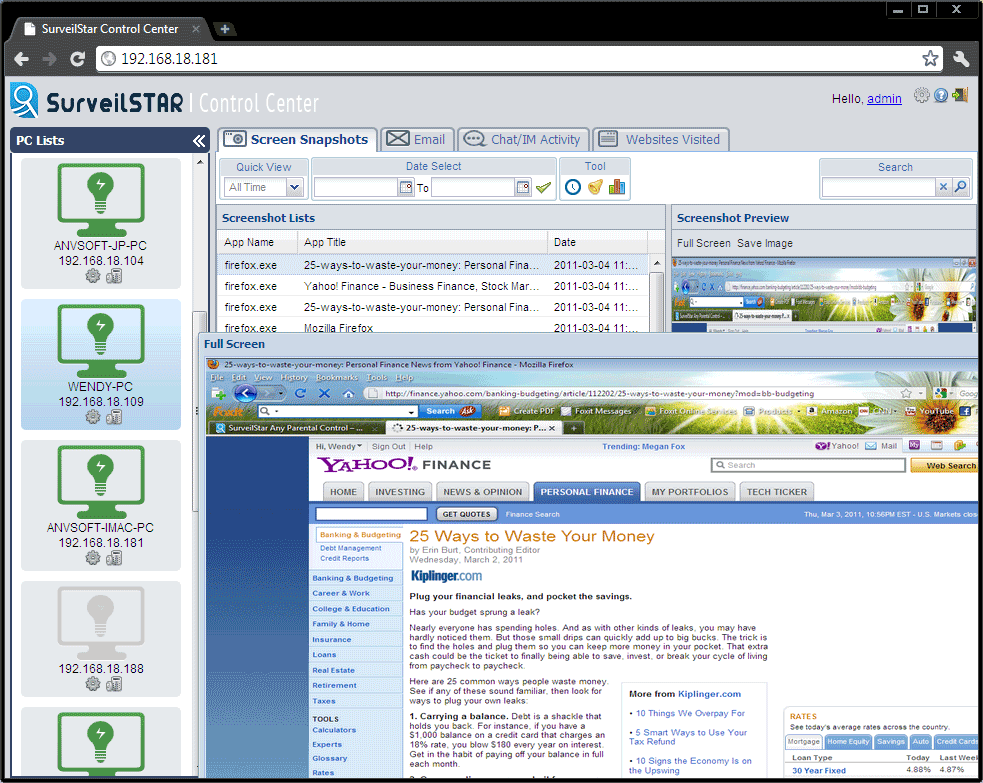Click the admin user link
Viewport: 983px width, 783px height.
pyautogui.click(x=884, y=98)
